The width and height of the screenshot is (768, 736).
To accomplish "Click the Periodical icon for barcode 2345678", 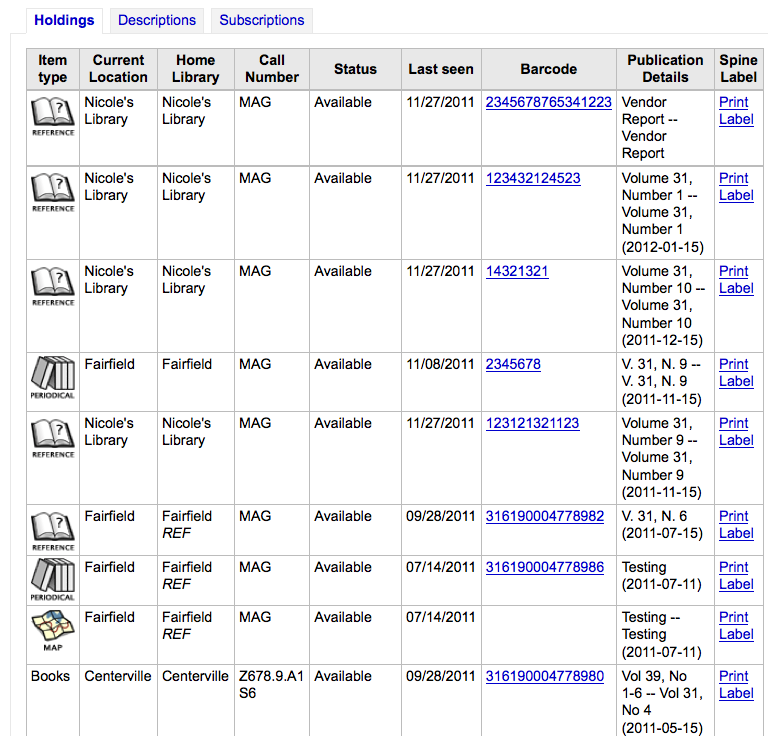I will point(53,377).
